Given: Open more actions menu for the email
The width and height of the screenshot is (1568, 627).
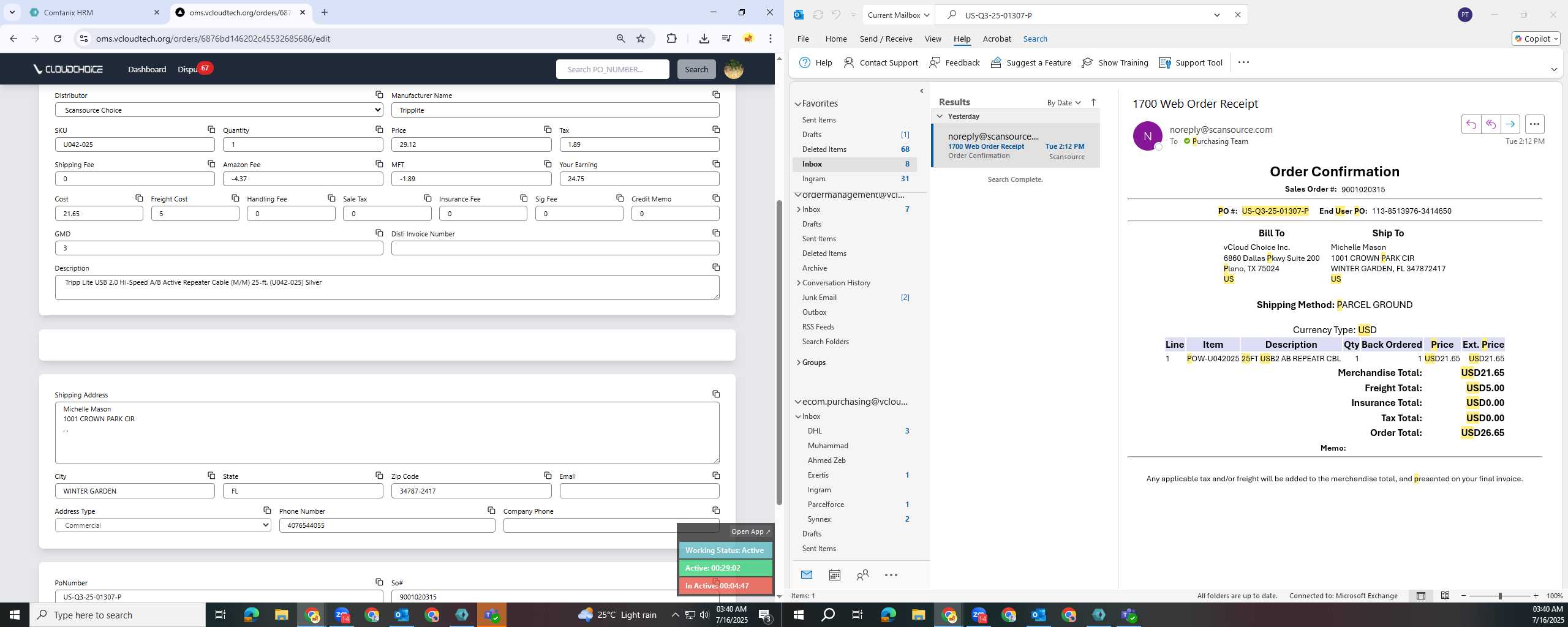Looking at the screenshot, I should click(1534, 124).
